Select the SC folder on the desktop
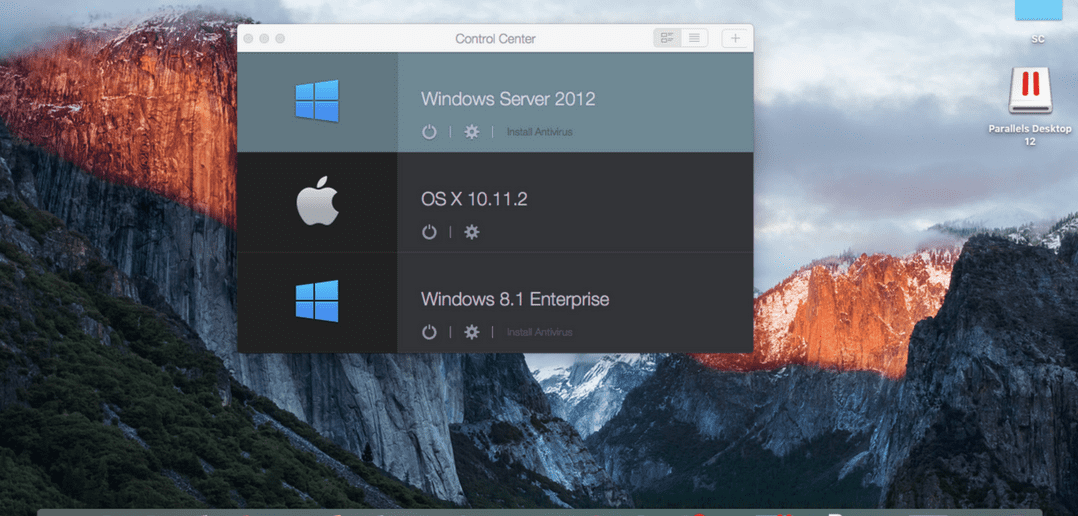1078x516 pixels. (x=1038, y=10)
